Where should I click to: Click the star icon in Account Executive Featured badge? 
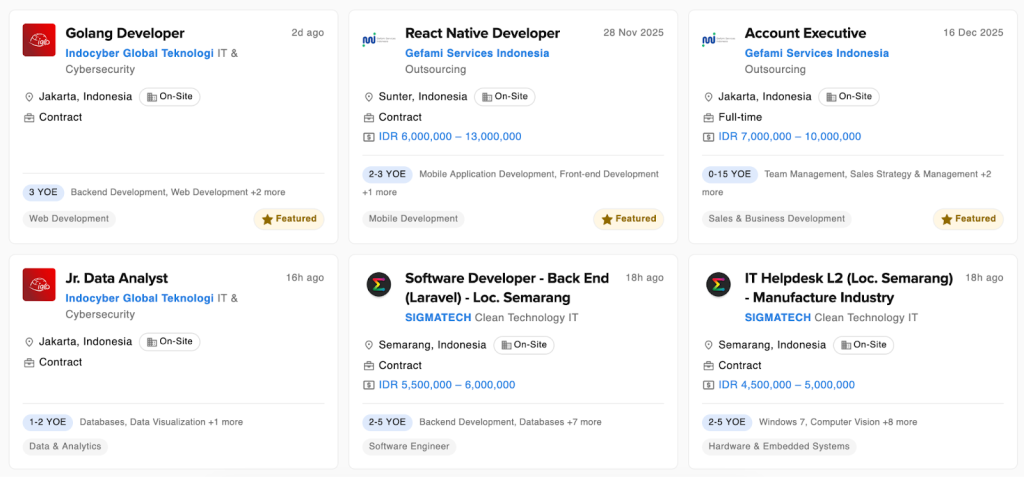(946, 220)
